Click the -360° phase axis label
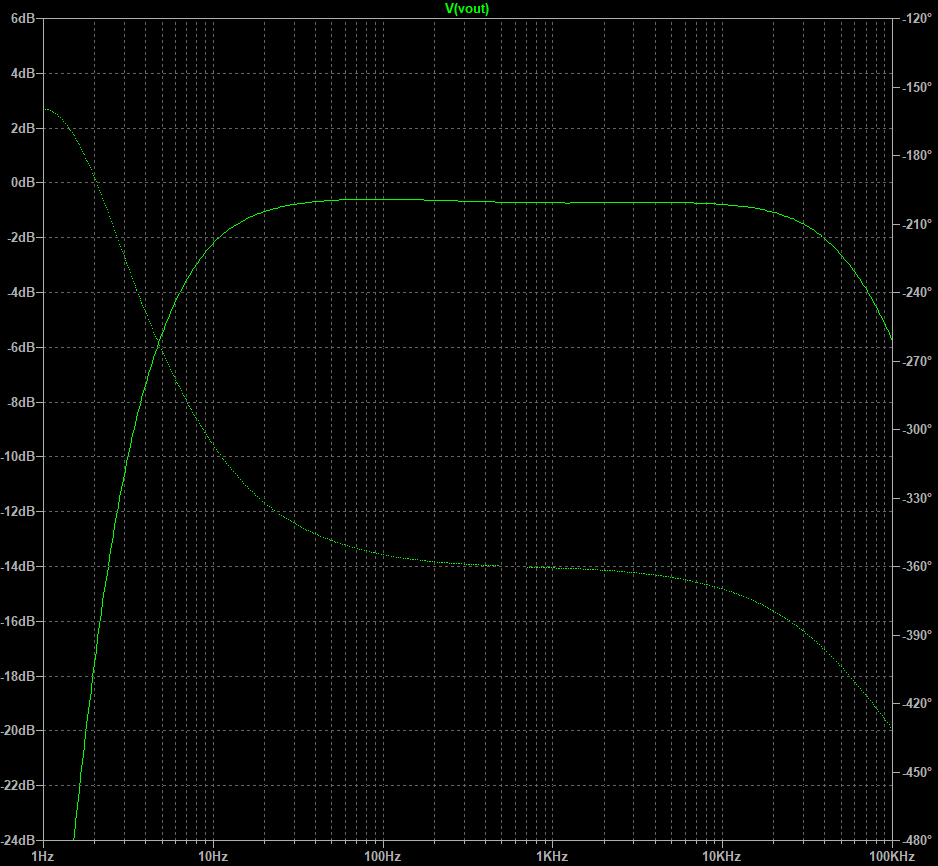The width and height of the screenshot is (938, 866). [915, 566]
